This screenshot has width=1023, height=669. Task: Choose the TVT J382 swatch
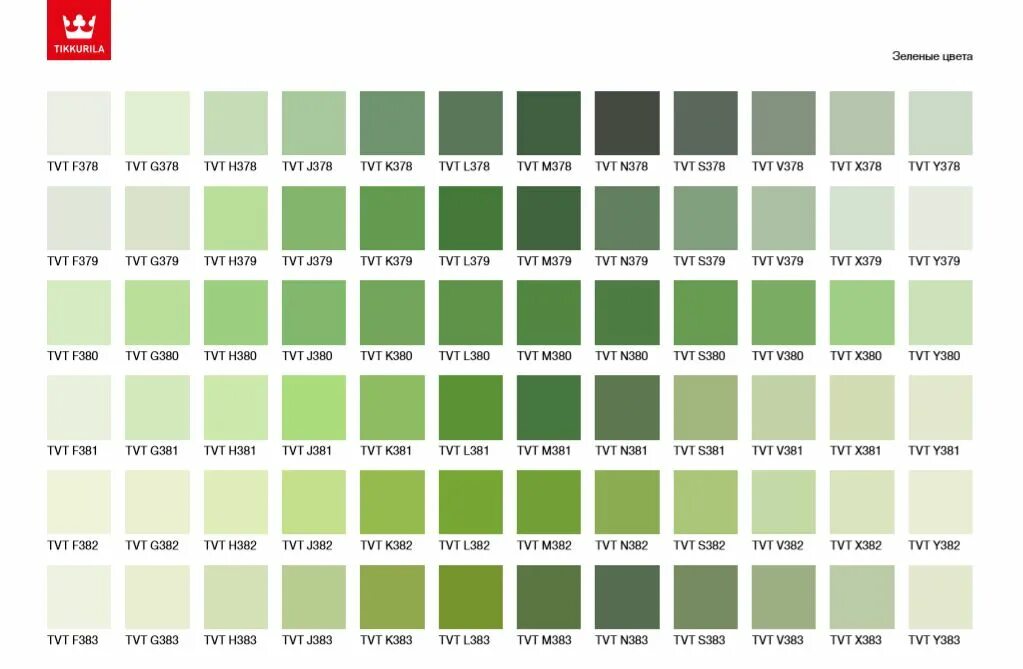coord(314,502)
